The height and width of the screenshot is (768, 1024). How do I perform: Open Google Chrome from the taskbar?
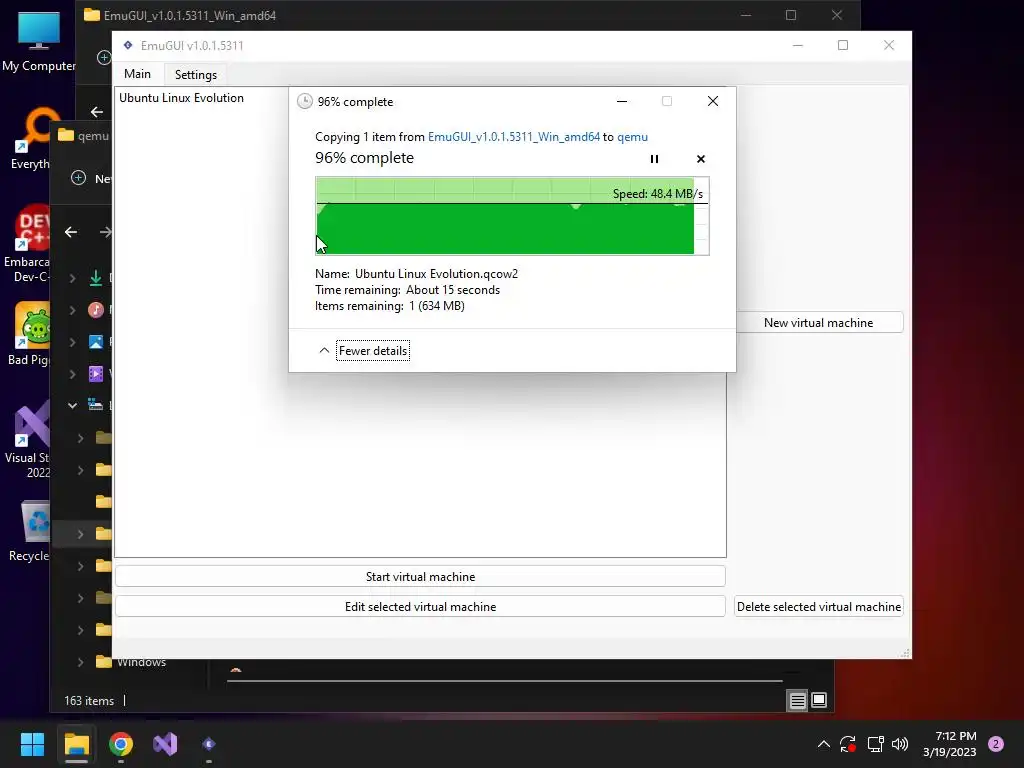121,744
